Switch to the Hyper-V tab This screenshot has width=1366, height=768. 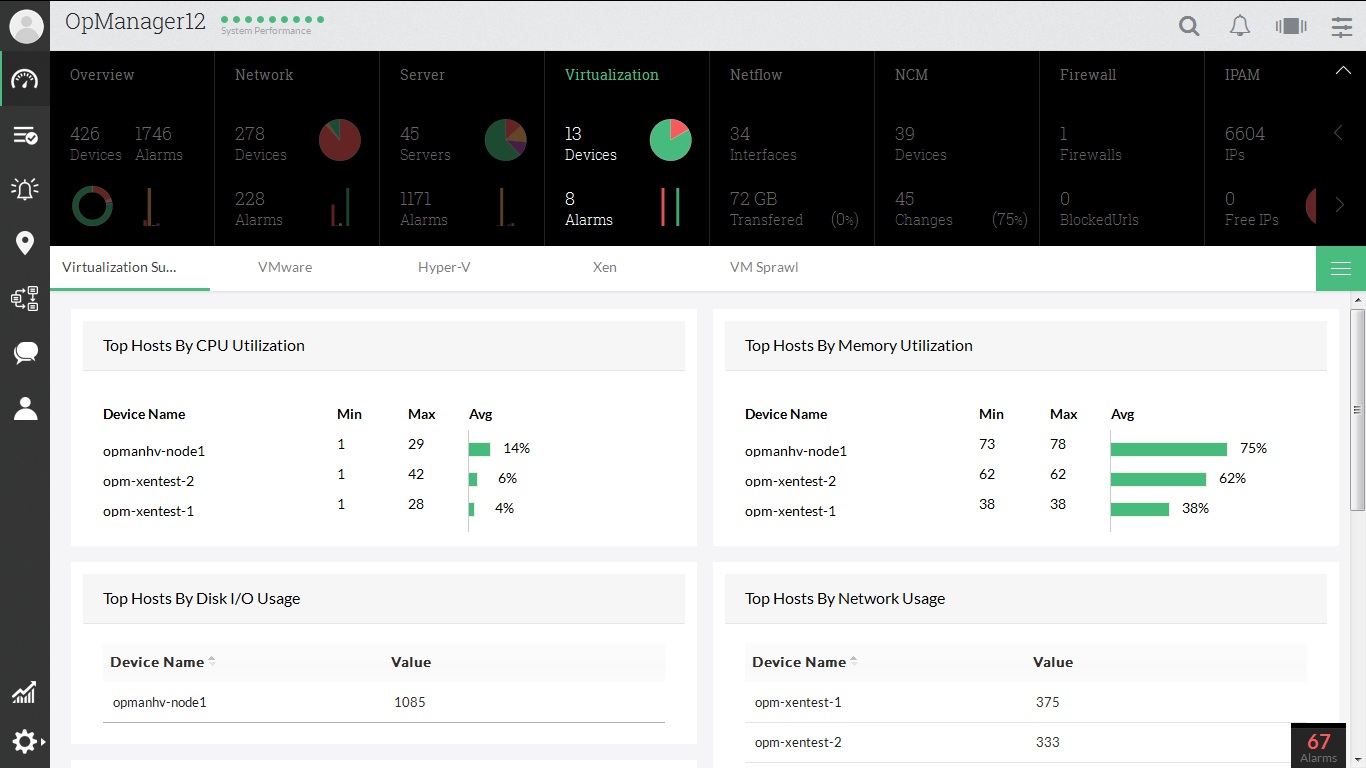(x=444, y=267)
